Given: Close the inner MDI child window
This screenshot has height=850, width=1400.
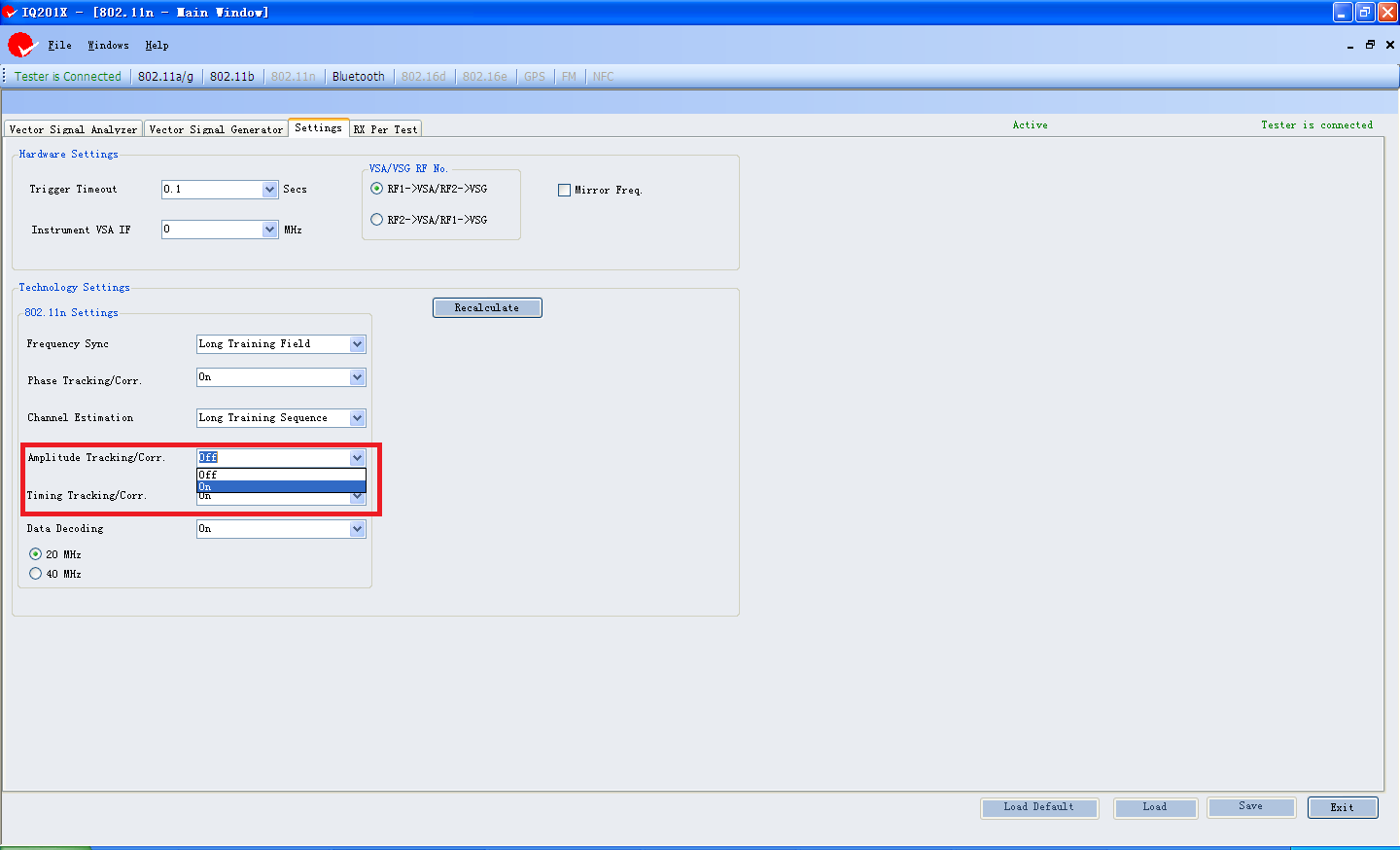Looking at the screenshot, I should click(1390, 45).
